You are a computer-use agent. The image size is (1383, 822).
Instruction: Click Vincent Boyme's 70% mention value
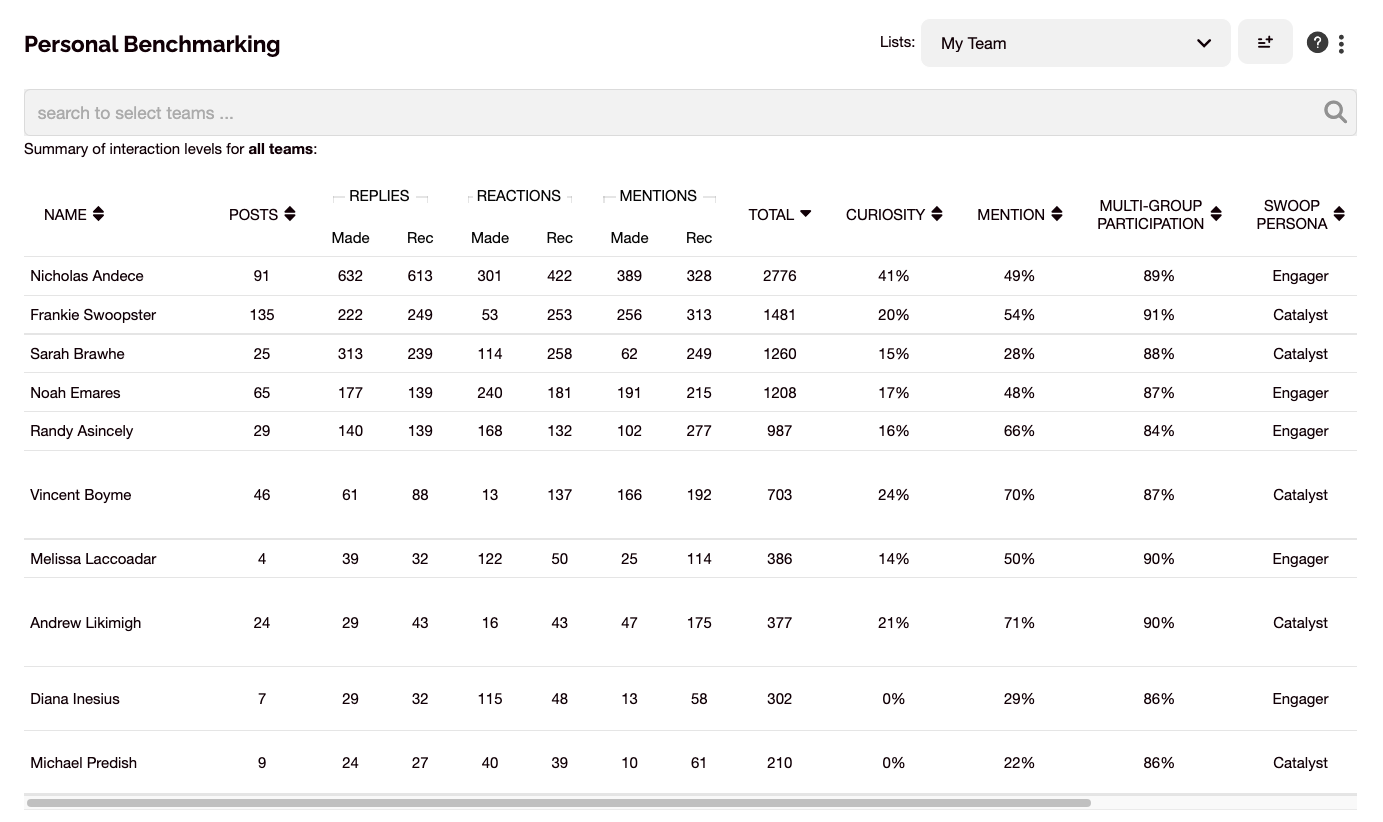tap(1019, 495)
